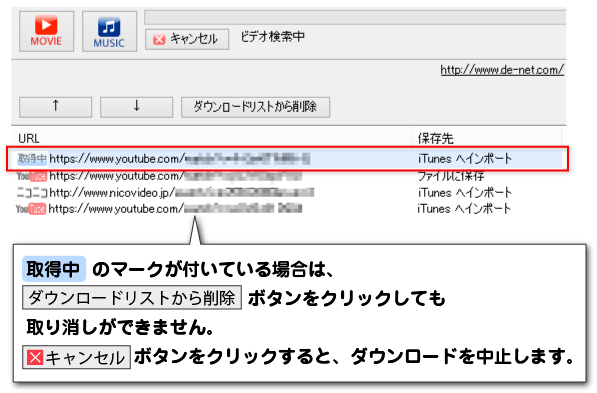The height and width of the screenshot is (393, 597).
Task: Click the YouTube icon in the last row
Action: [x=31, y=209]
